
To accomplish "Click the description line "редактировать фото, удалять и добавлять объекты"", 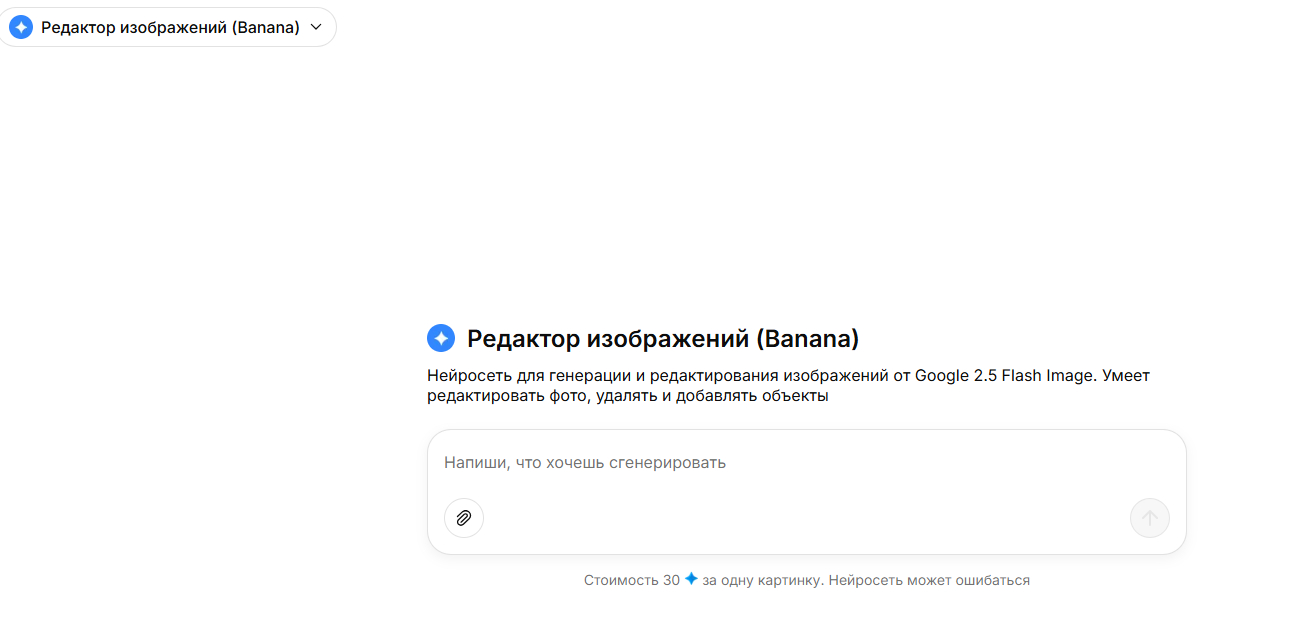I will [x=628, y=396].
